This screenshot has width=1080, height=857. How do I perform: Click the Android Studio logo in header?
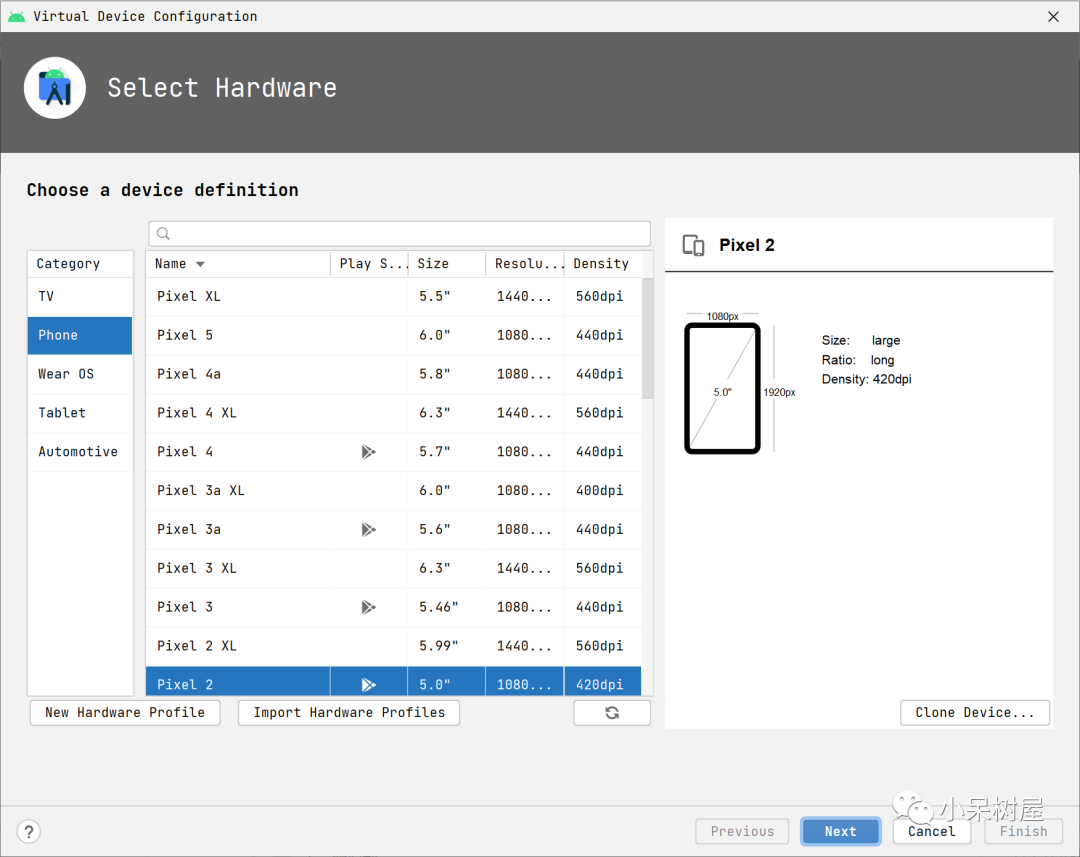tap(55, 88)
